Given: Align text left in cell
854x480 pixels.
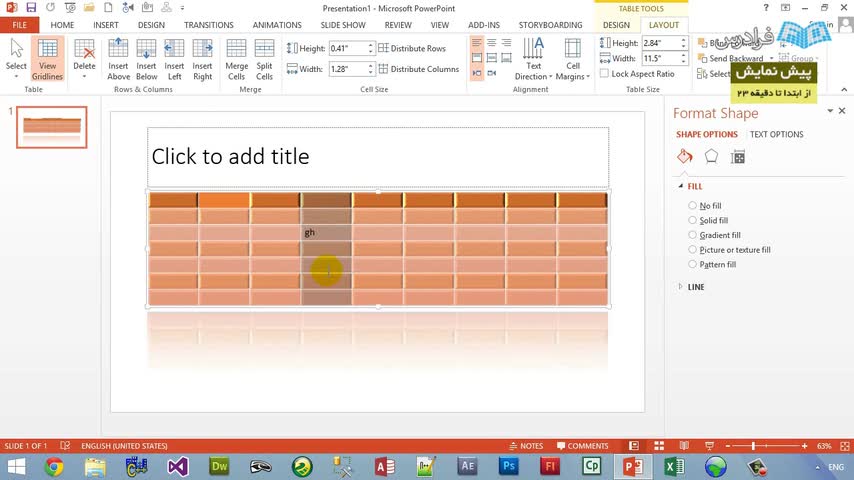Looking at the screenshot, I should [477, 42].
